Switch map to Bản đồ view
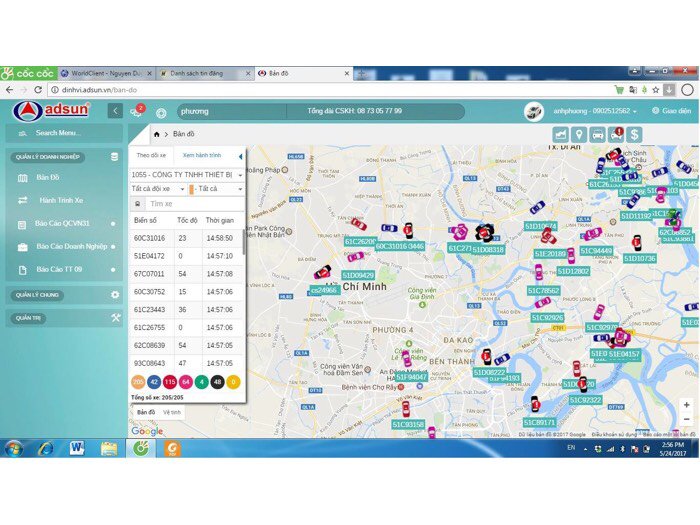The height and width of the screenshot is (525, 700). [x=146, y=412]
